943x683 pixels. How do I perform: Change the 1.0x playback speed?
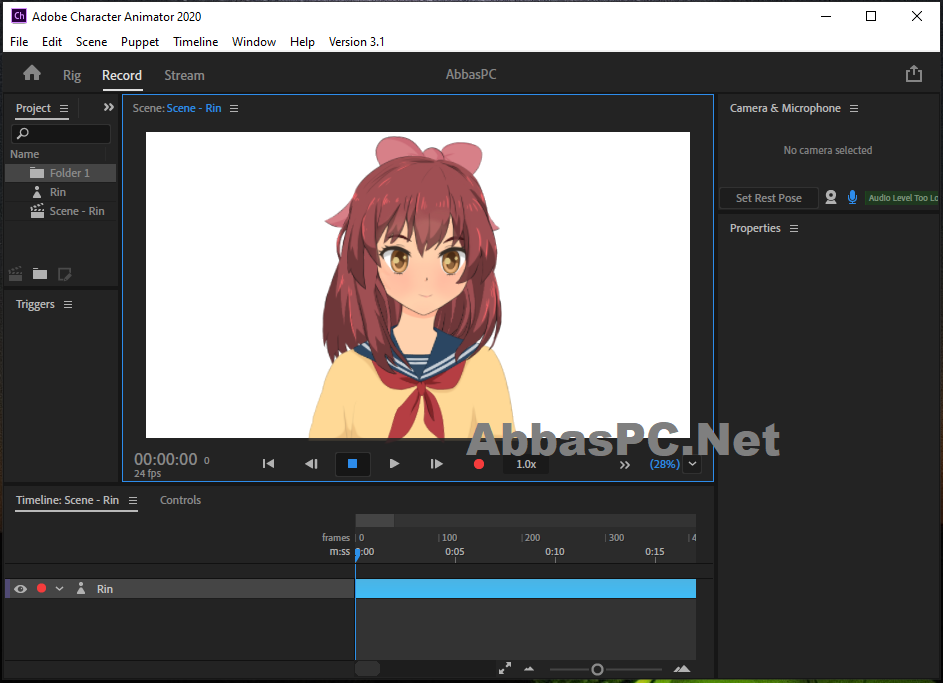point(526,464)
